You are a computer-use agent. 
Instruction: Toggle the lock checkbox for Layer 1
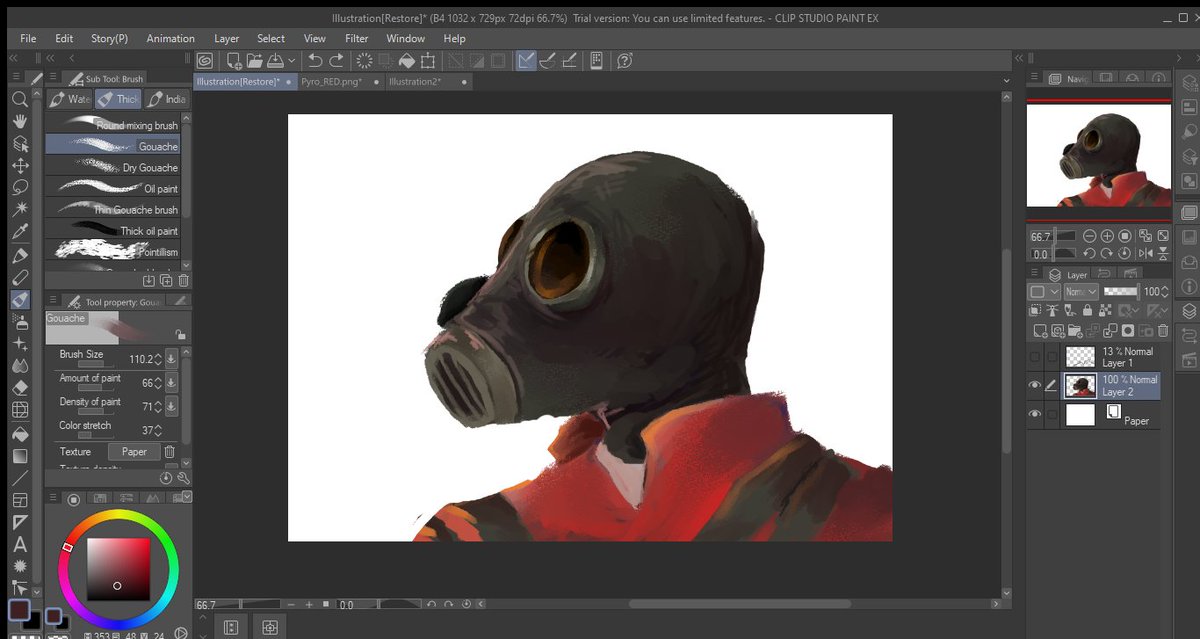click(x=1051, y=357)
